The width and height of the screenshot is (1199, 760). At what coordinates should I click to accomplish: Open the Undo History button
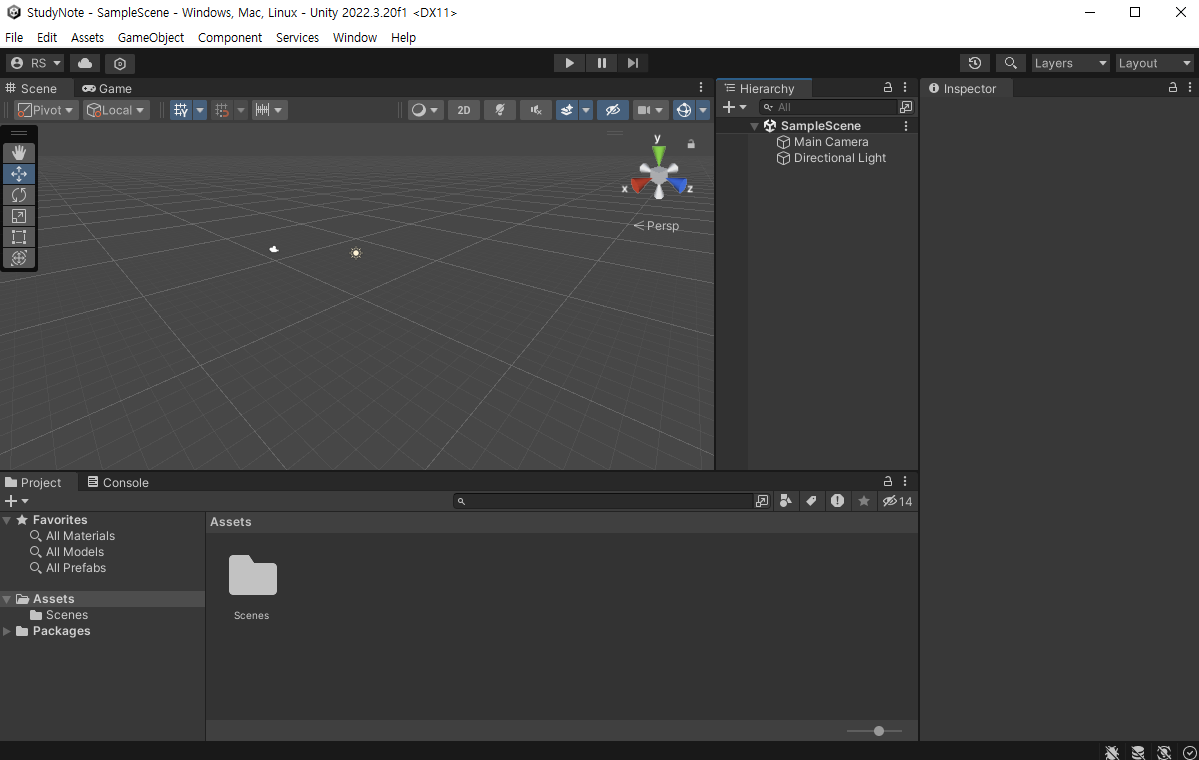click(x=974, y=63)
